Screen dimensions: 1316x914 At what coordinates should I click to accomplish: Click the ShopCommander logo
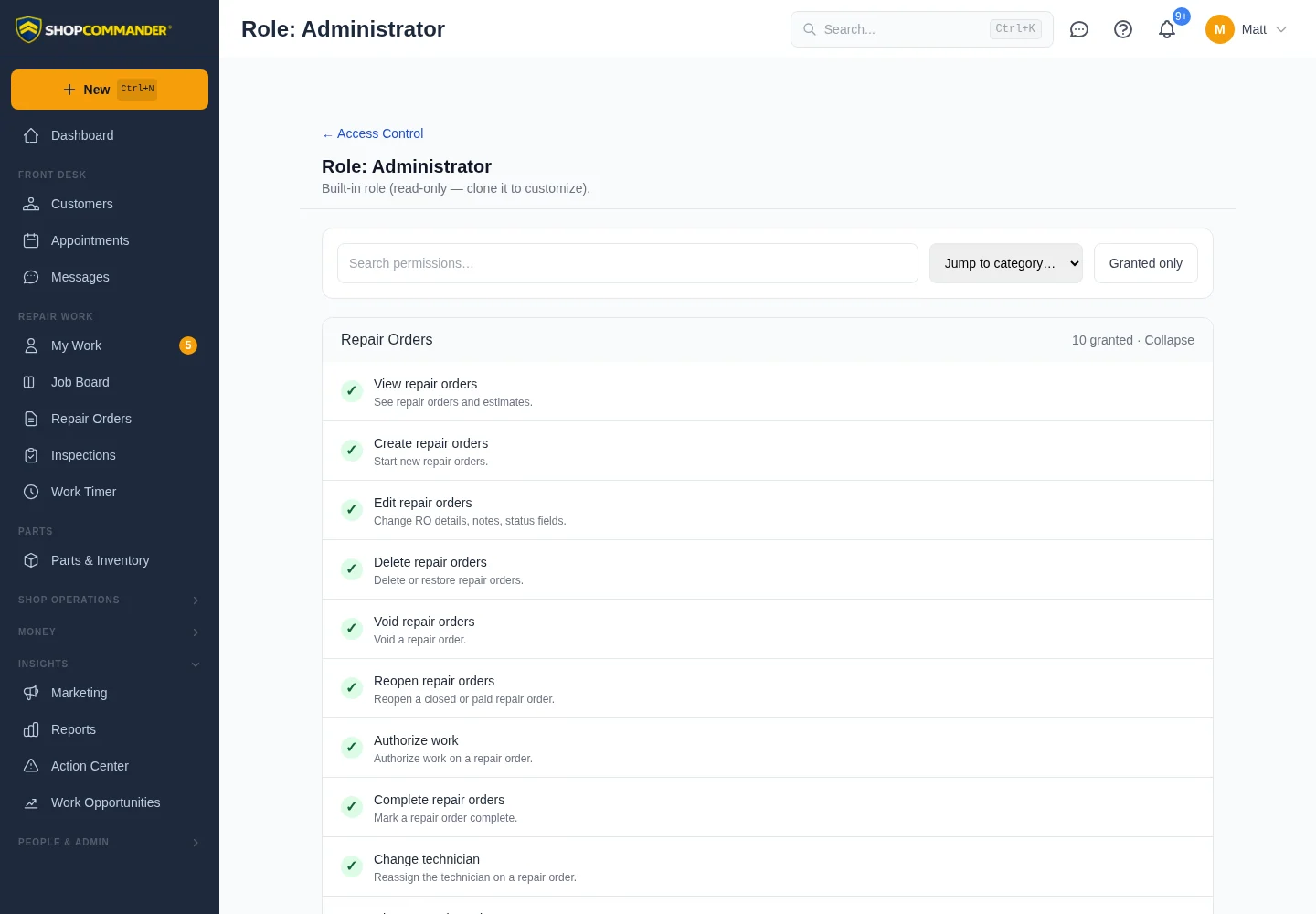point(93,29)
